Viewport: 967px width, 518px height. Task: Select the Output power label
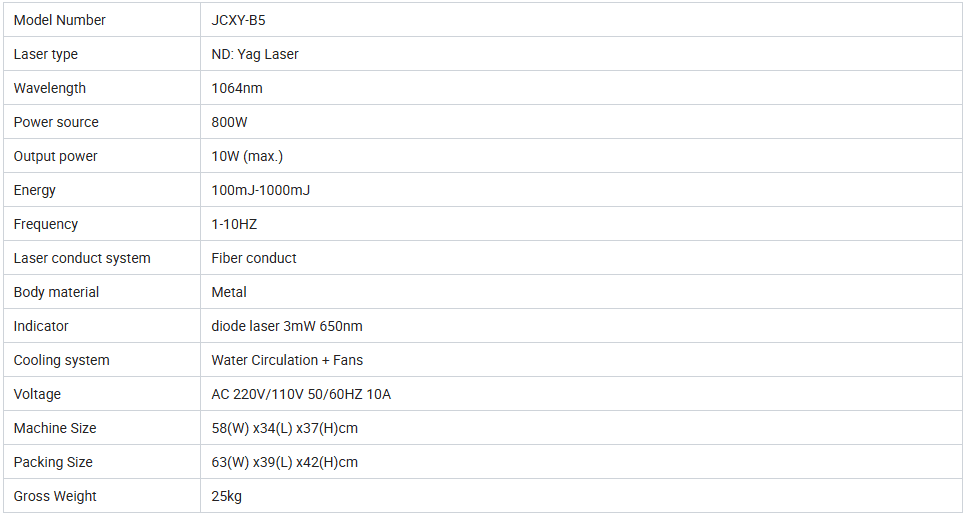coord(56,156)
